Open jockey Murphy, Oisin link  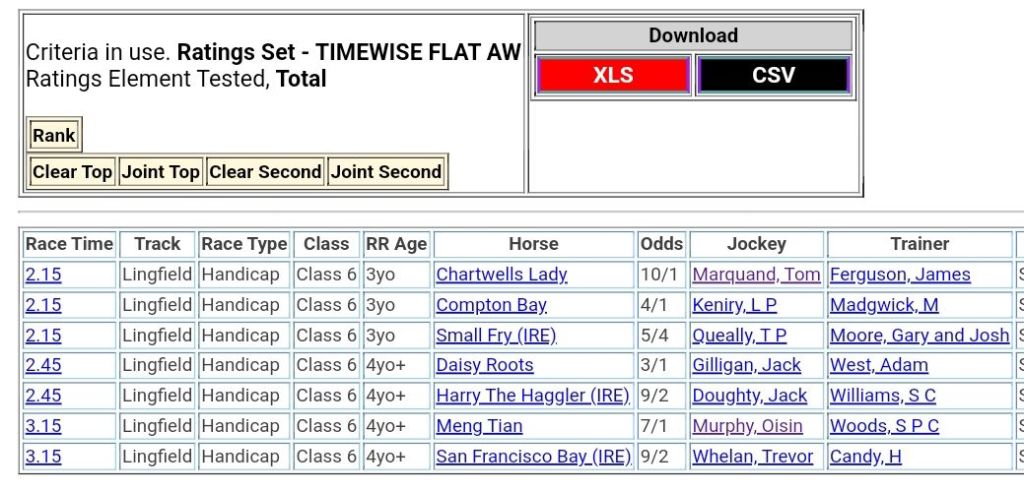pos(747,426)
